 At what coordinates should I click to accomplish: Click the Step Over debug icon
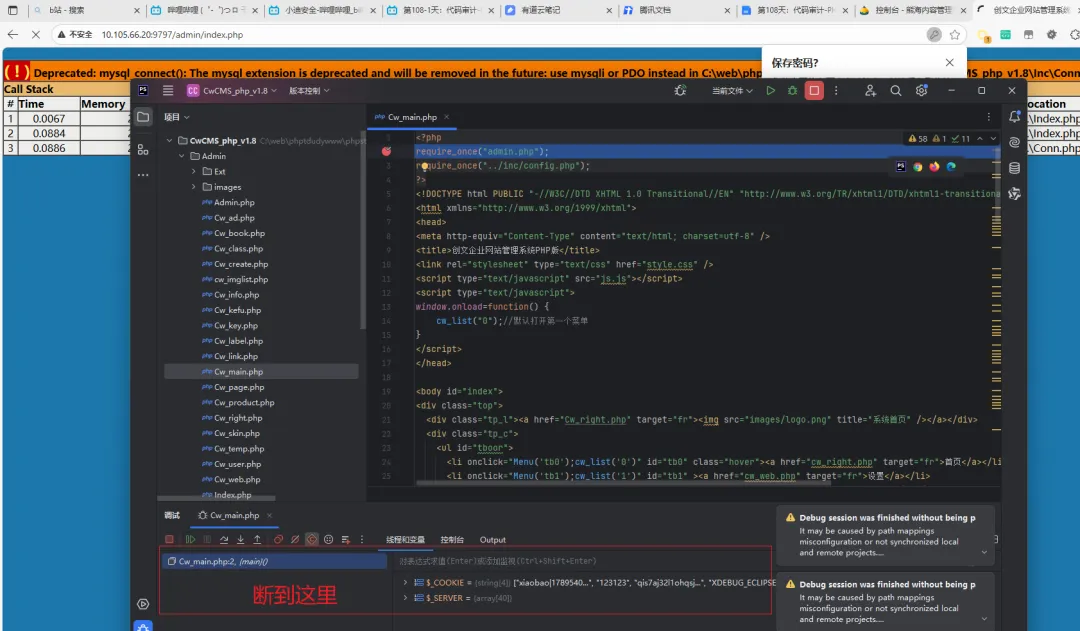tap(224, 539)
